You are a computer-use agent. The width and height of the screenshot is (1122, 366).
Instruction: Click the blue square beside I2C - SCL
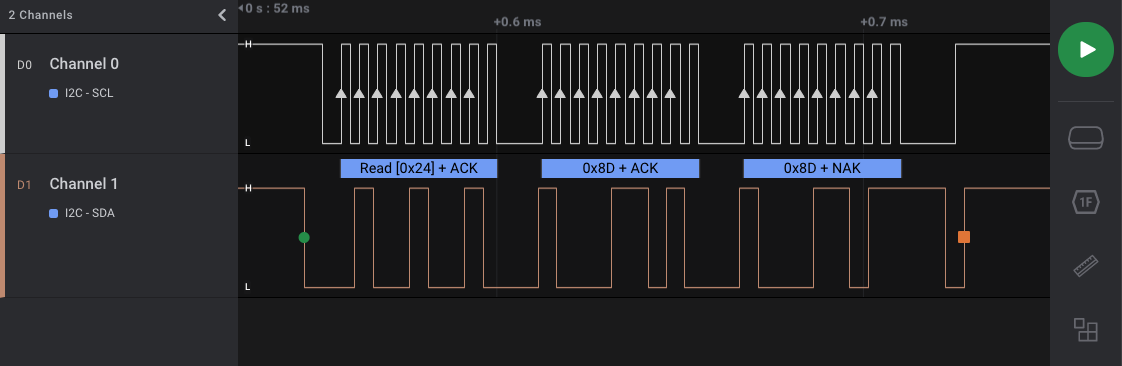[53, 93]
